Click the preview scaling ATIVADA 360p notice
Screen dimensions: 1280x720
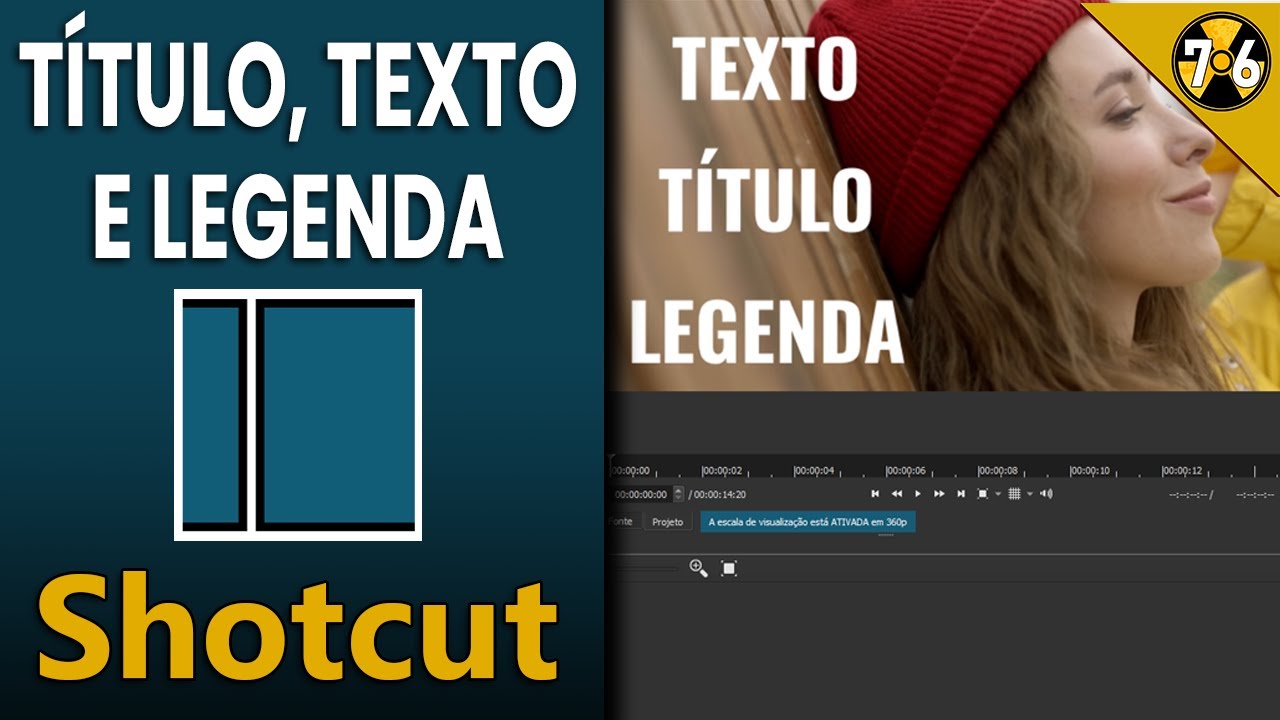click(808, 522)
